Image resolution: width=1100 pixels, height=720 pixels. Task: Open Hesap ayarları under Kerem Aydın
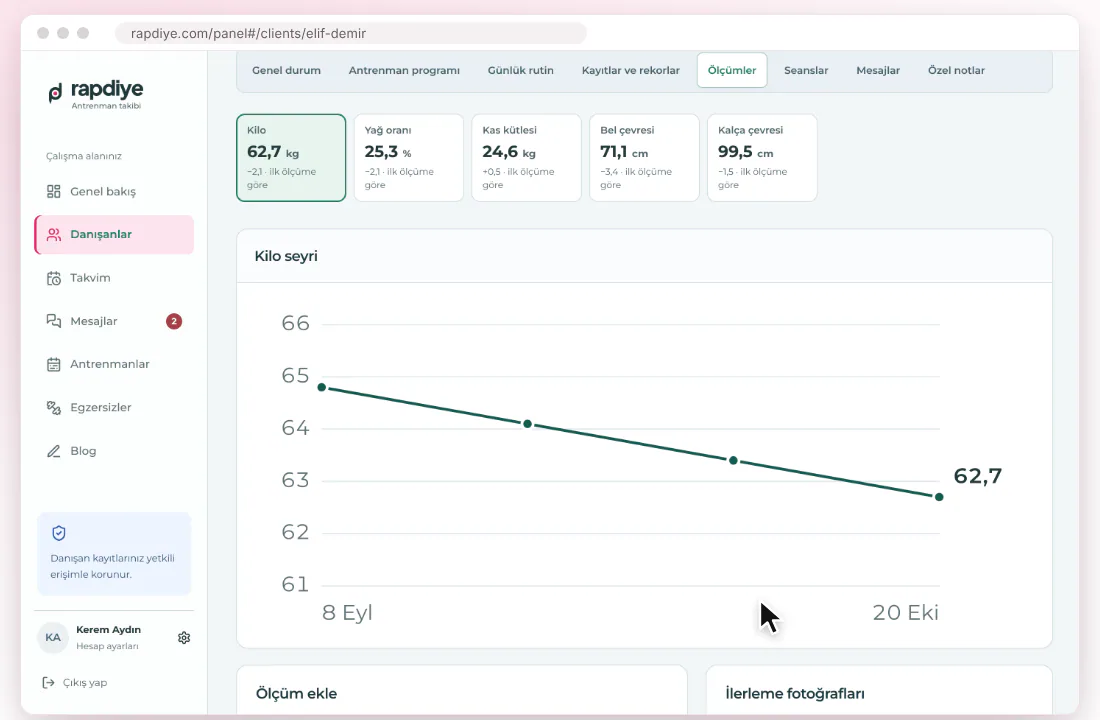click(x=107, y=646)
